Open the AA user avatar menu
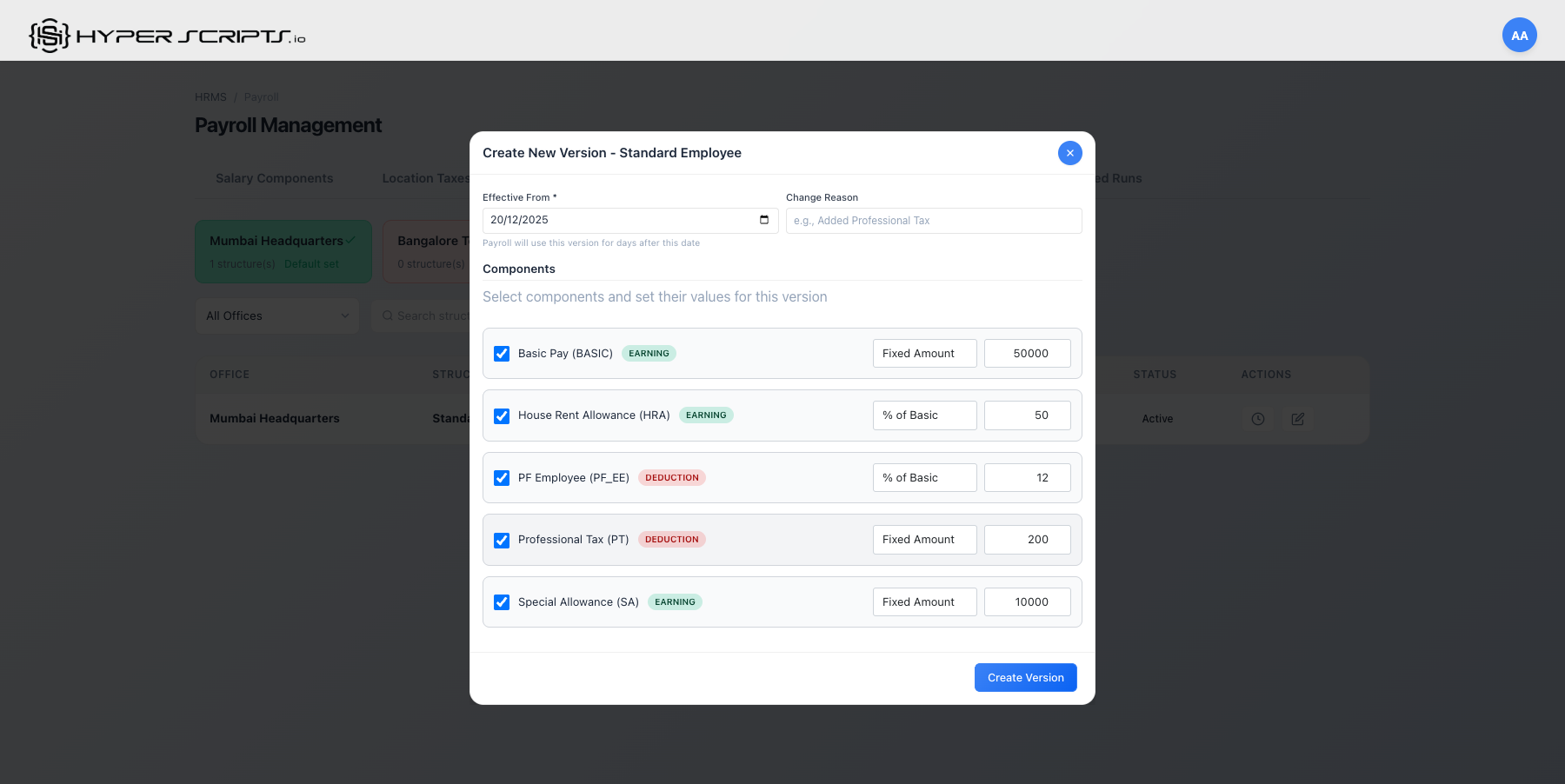1565x784 pixels. pos(1519,36)
